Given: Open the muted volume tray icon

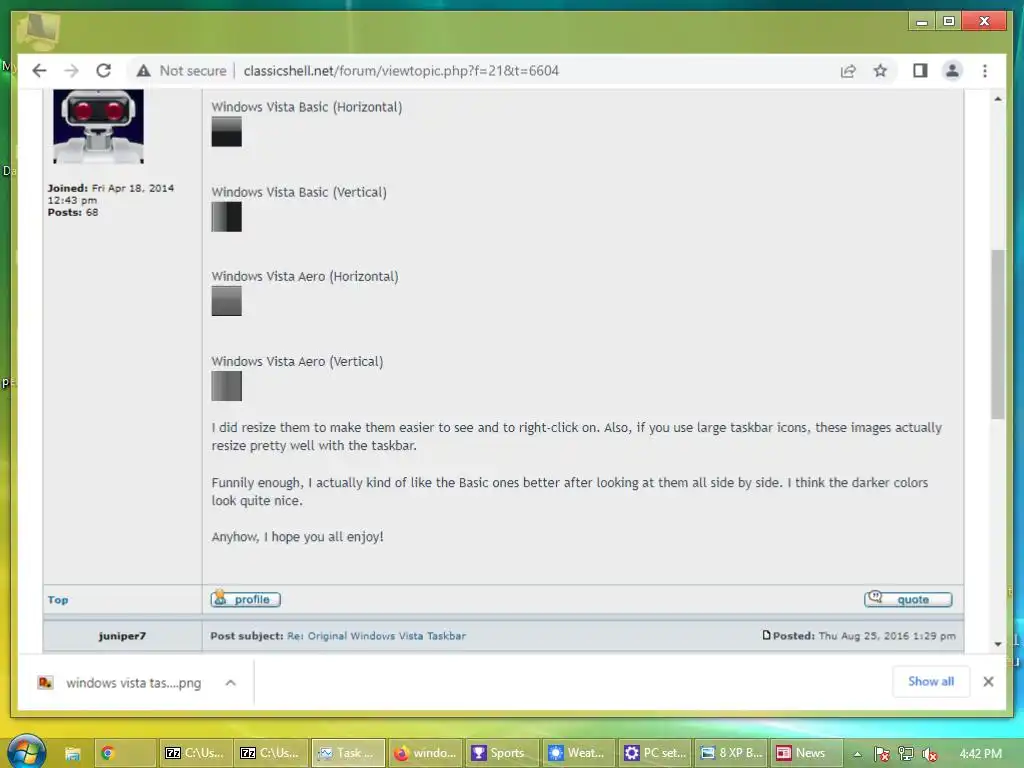Looking at the screenshot, I should tap(929, 754).
